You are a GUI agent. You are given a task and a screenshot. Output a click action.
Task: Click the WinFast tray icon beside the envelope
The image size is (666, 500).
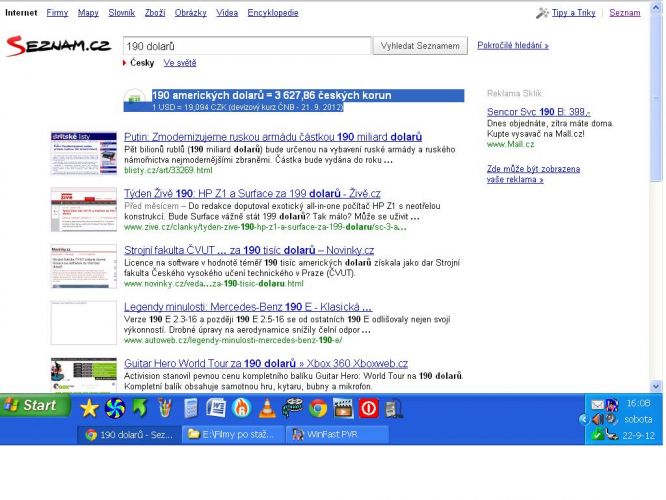612,404
